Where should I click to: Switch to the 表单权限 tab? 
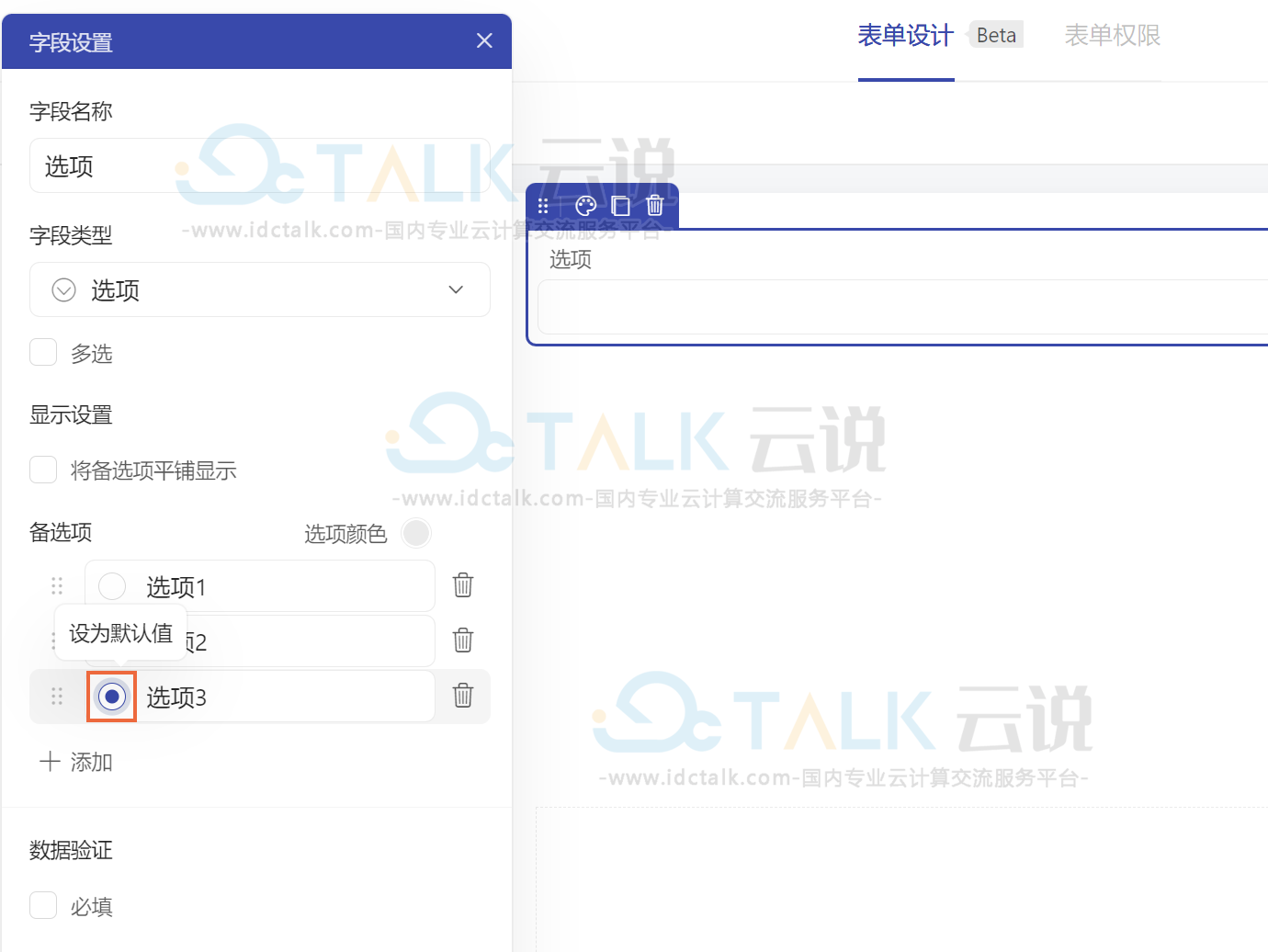tap(1113, 36)
